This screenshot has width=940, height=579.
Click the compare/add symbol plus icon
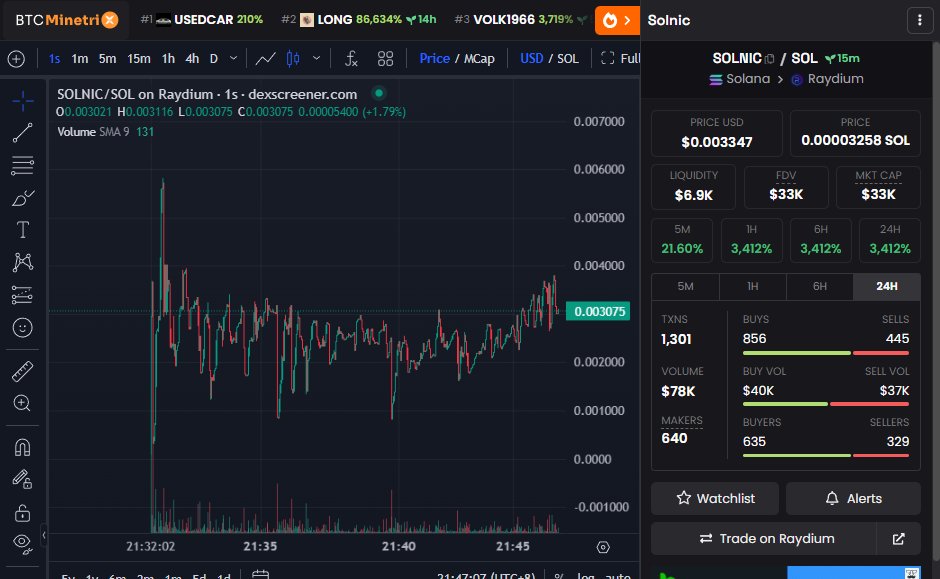tap(16, 59)
